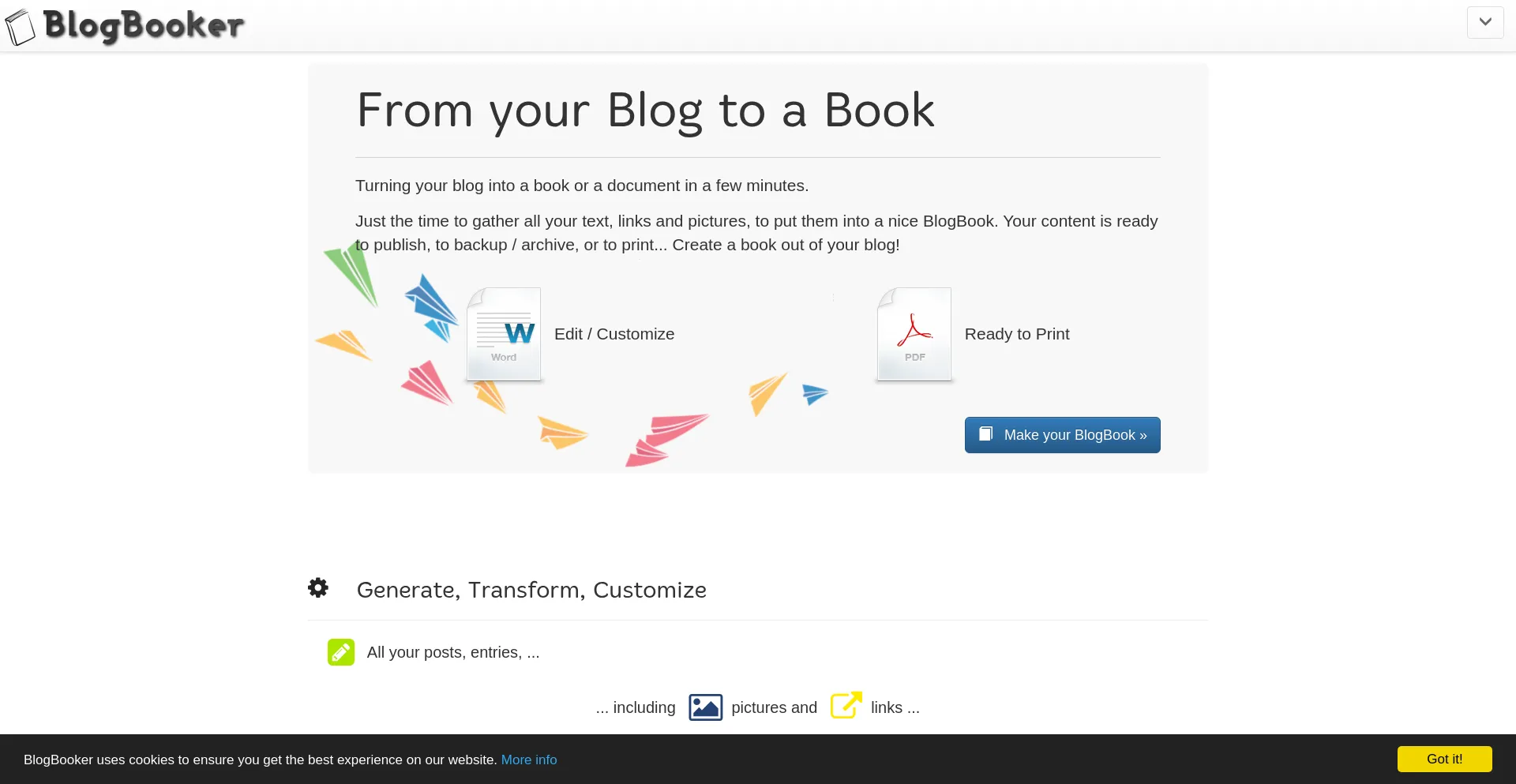
Task: Click the All your posts, entries text
Action: (x=452, y=652)
